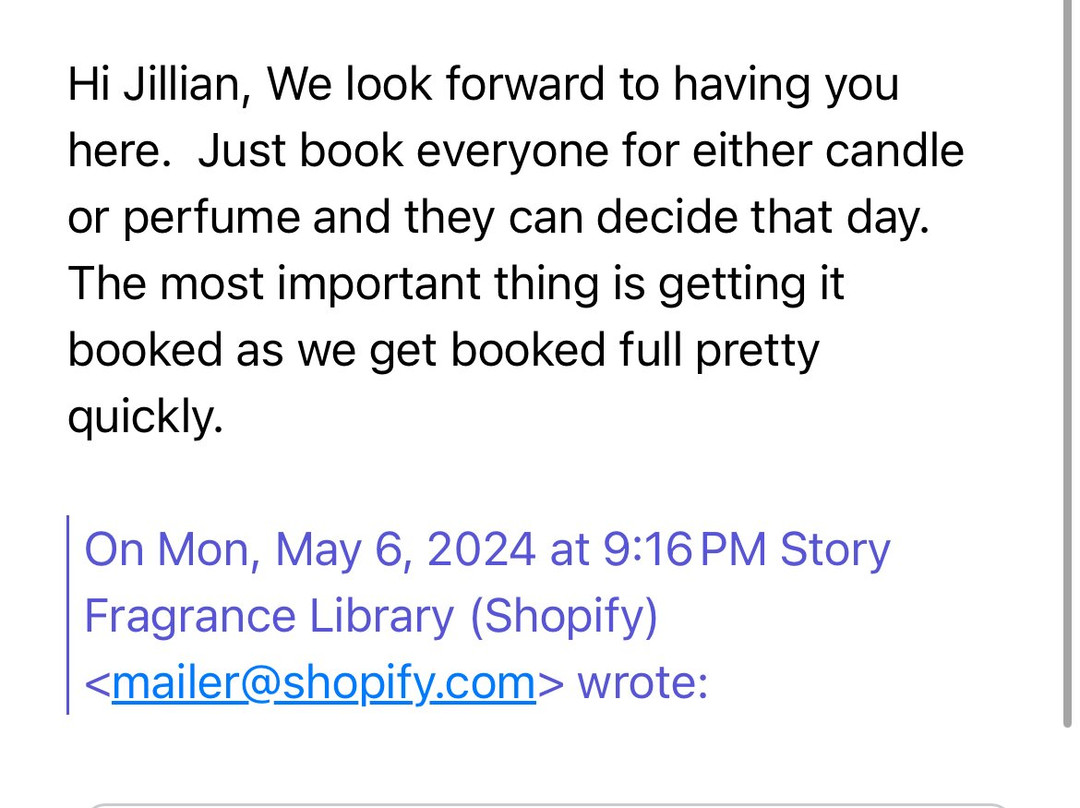Screen dimensions: 1080x808
Task: Tap the quoted date "May 6, 2024"
Action: 404,550
